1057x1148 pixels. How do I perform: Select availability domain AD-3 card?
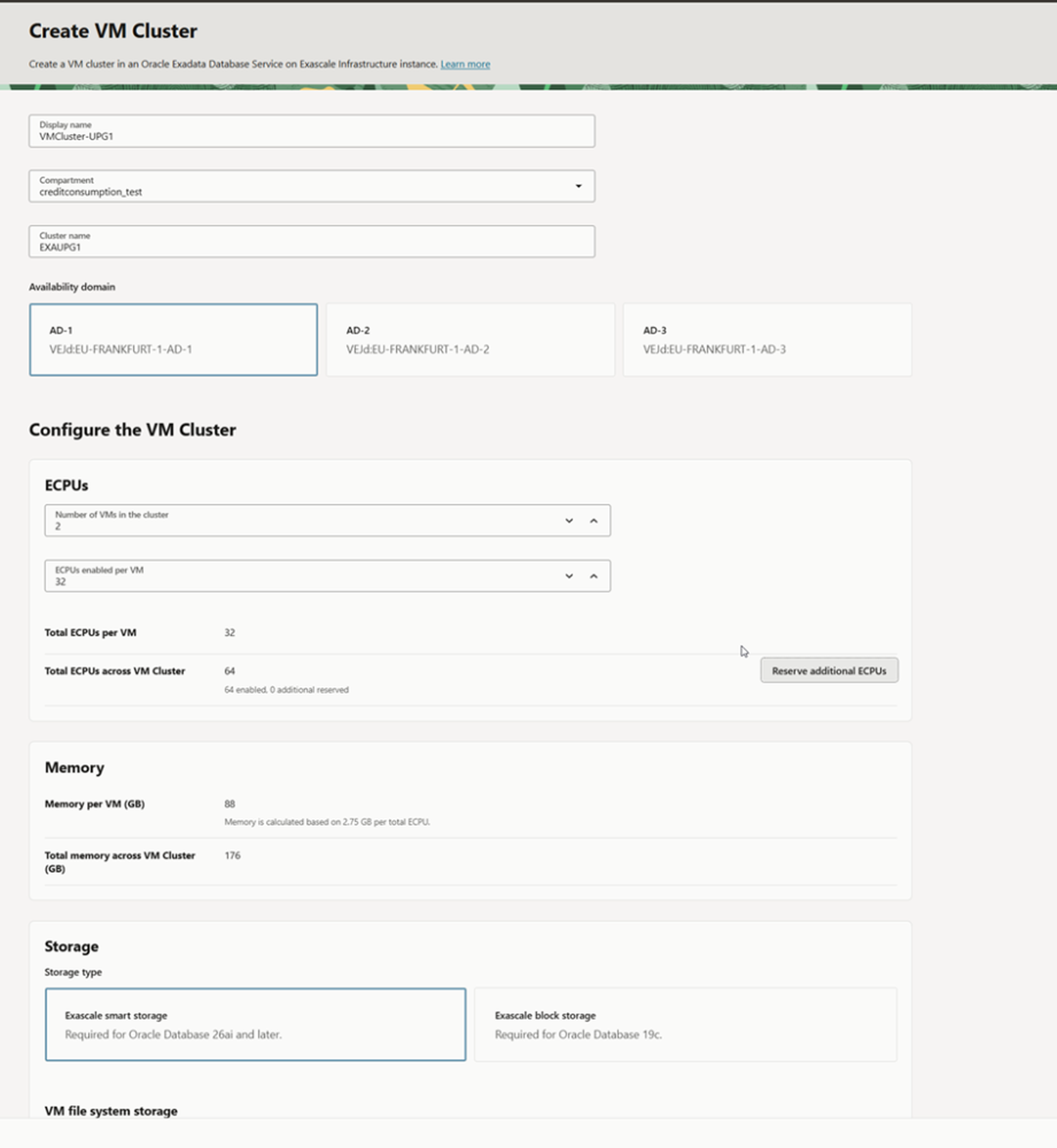click(767, 340)
